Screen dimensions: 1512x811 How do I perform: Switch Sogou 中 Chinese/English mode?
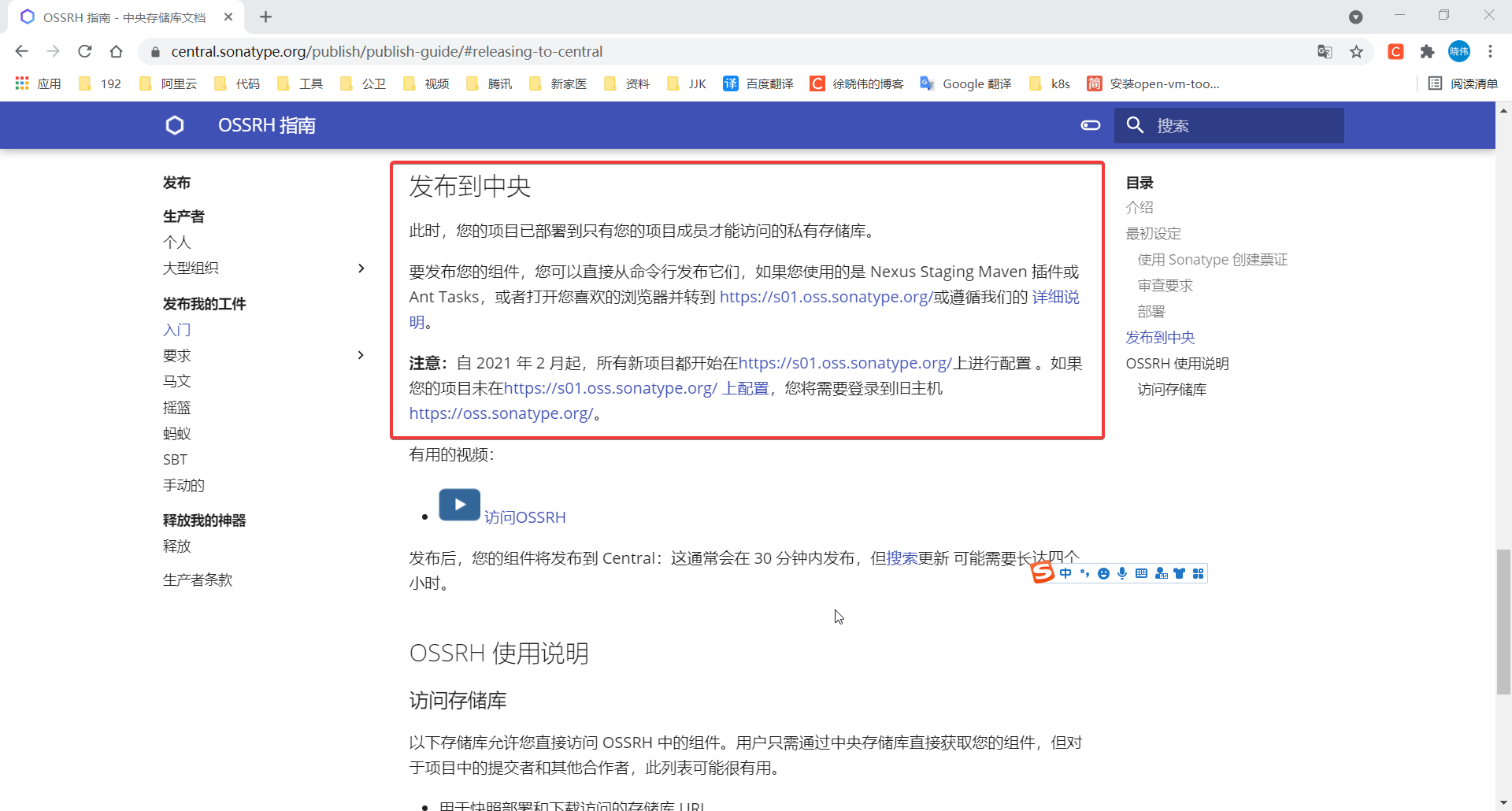[1065, 573]
